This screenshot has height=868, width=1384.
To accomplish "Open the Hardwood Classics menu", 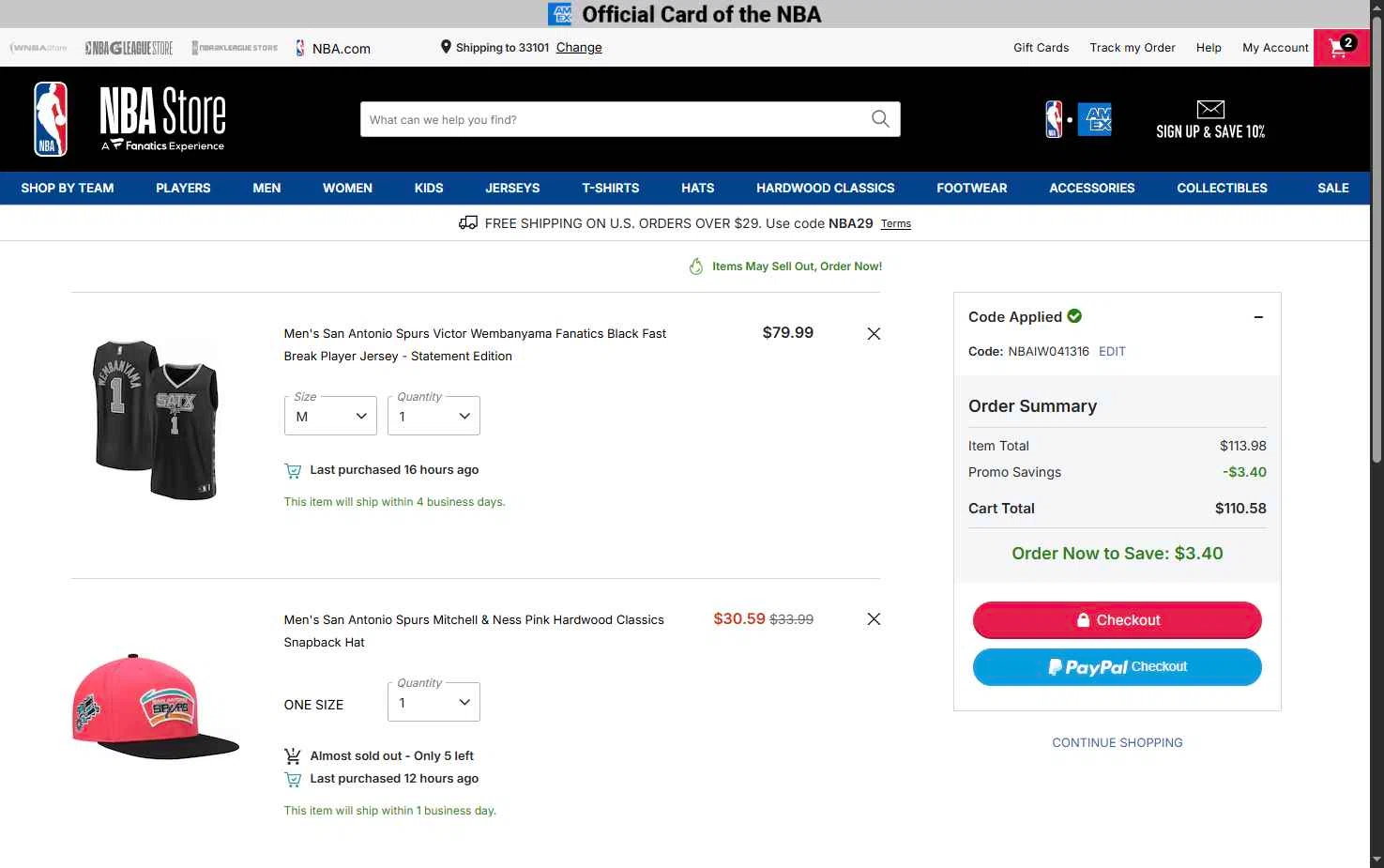I will pos(826,188).
